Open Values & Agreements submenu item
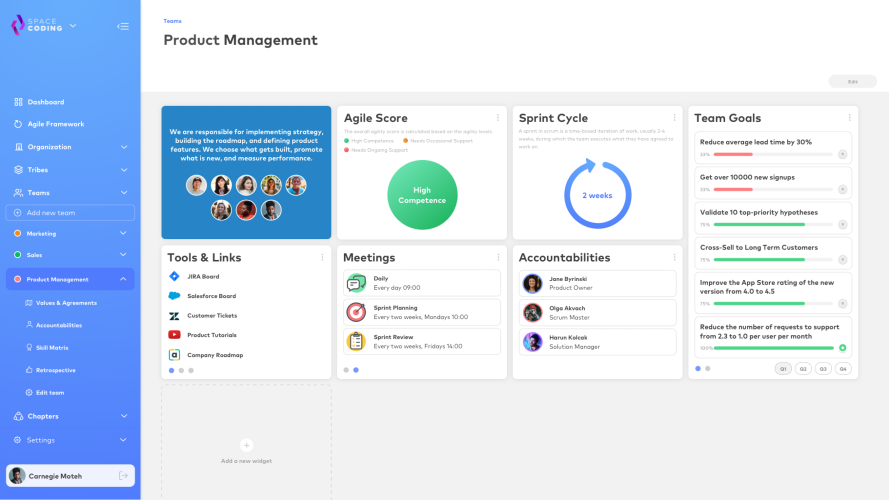889x500 pixels. [x=61, y=303]
